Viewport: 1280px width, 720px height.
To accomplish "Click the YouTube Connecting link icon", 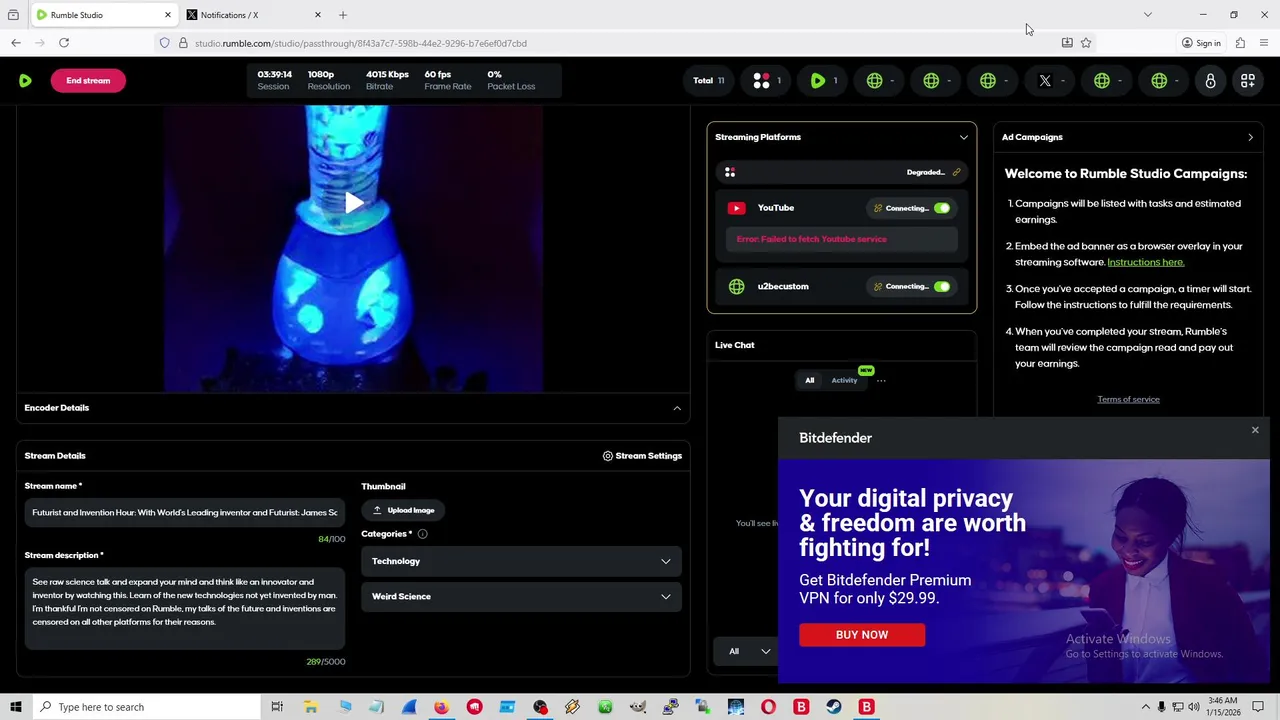I will [x=878, y=208].
